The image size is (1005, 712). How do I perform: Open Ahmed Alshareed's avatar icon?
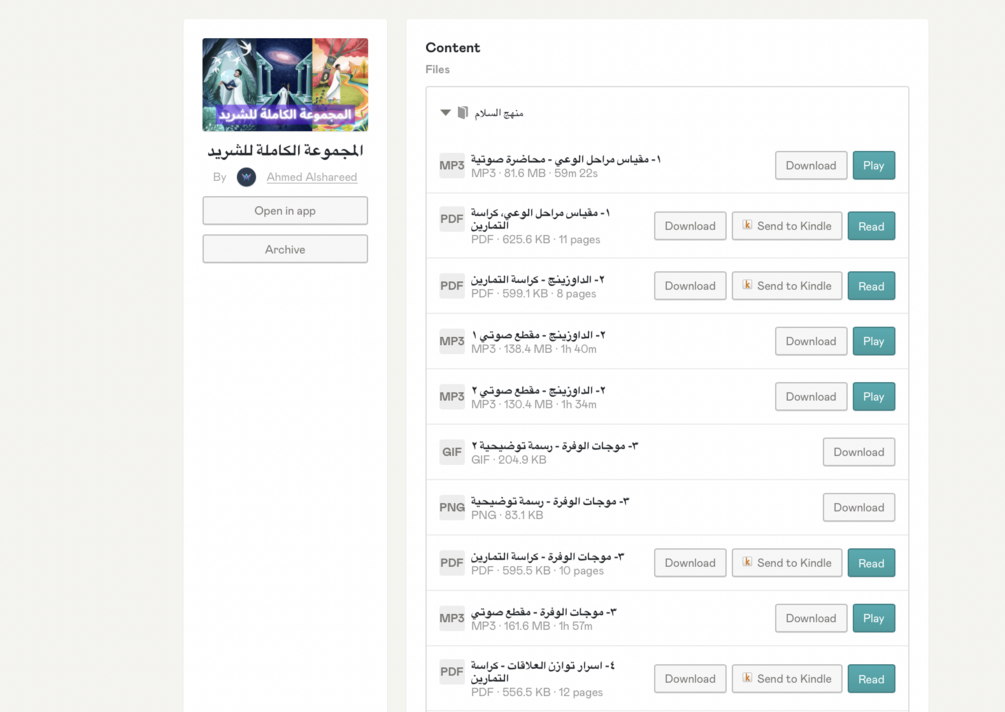(x=247, y=177)
